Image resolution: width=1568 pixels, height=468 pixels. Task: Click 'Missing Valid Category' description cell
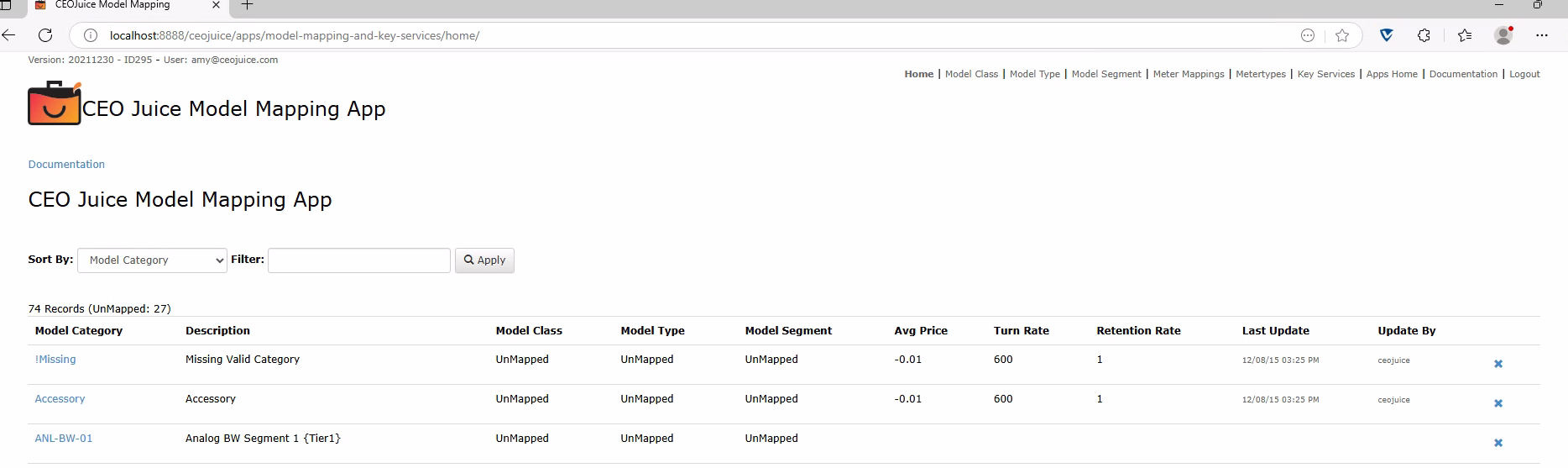pyautogui.click(x=243, y=360)
